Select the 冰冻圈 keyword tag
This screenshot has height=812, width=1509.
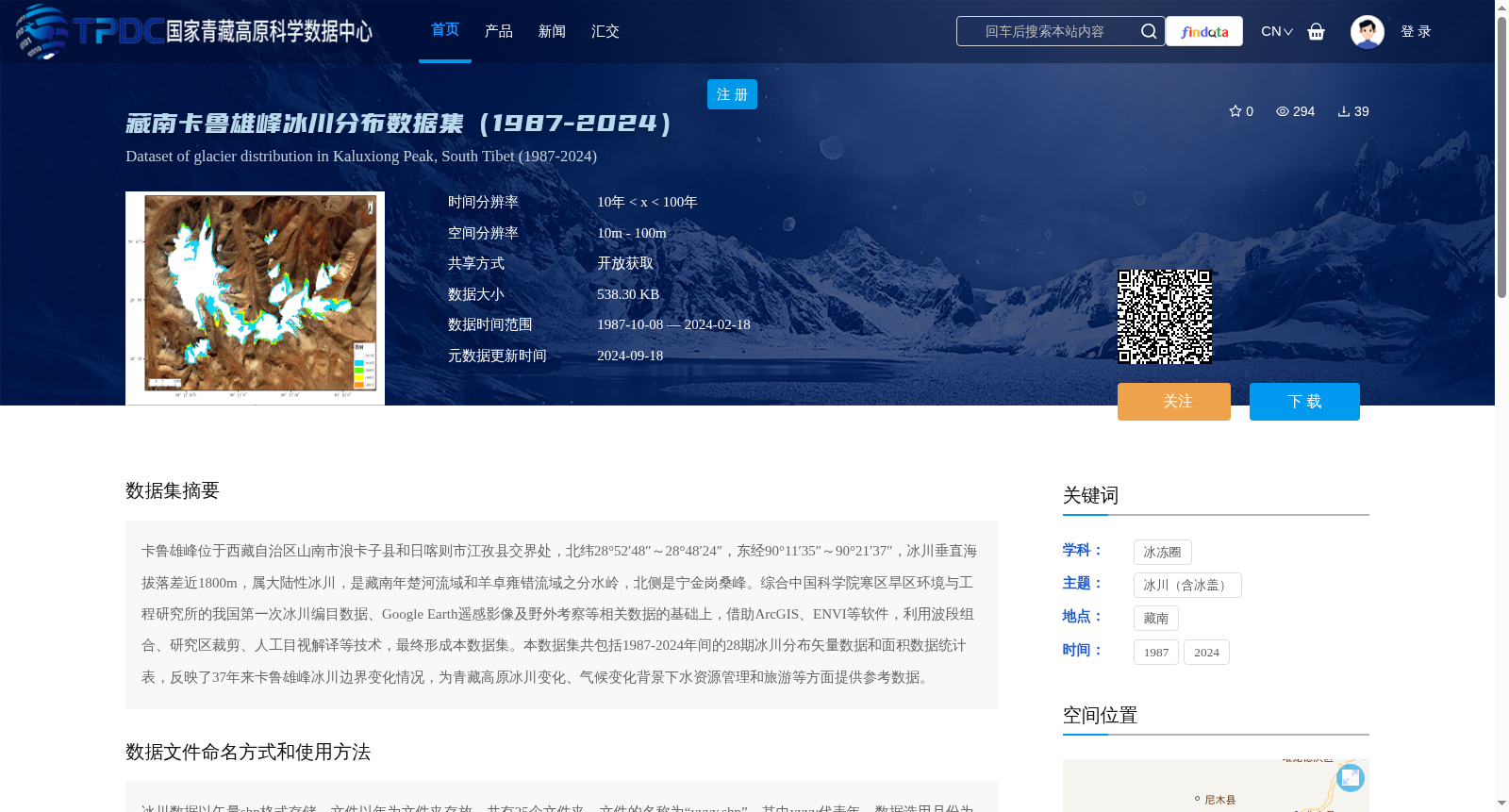[1162, 552]
